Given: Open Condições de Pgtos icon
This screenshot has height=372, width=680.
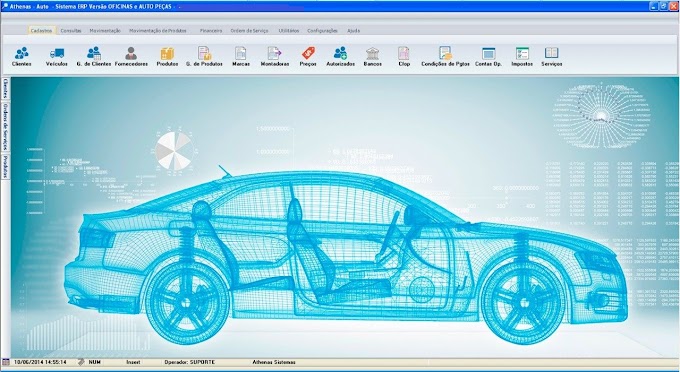Looking at the screenshot, I should tap(445, 56).
